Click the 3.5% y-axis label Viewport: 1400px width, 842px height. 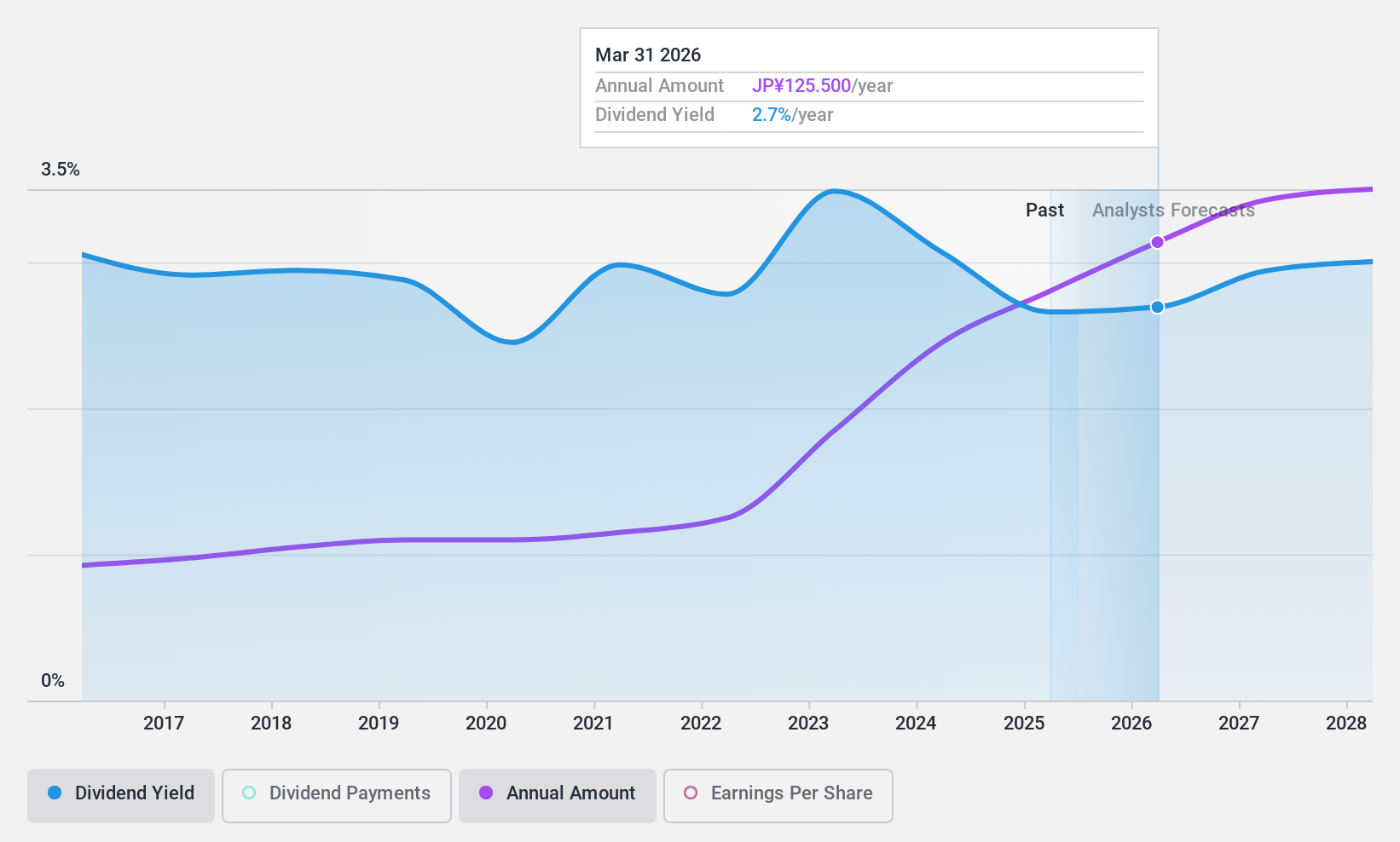click(x=61, y=170)
